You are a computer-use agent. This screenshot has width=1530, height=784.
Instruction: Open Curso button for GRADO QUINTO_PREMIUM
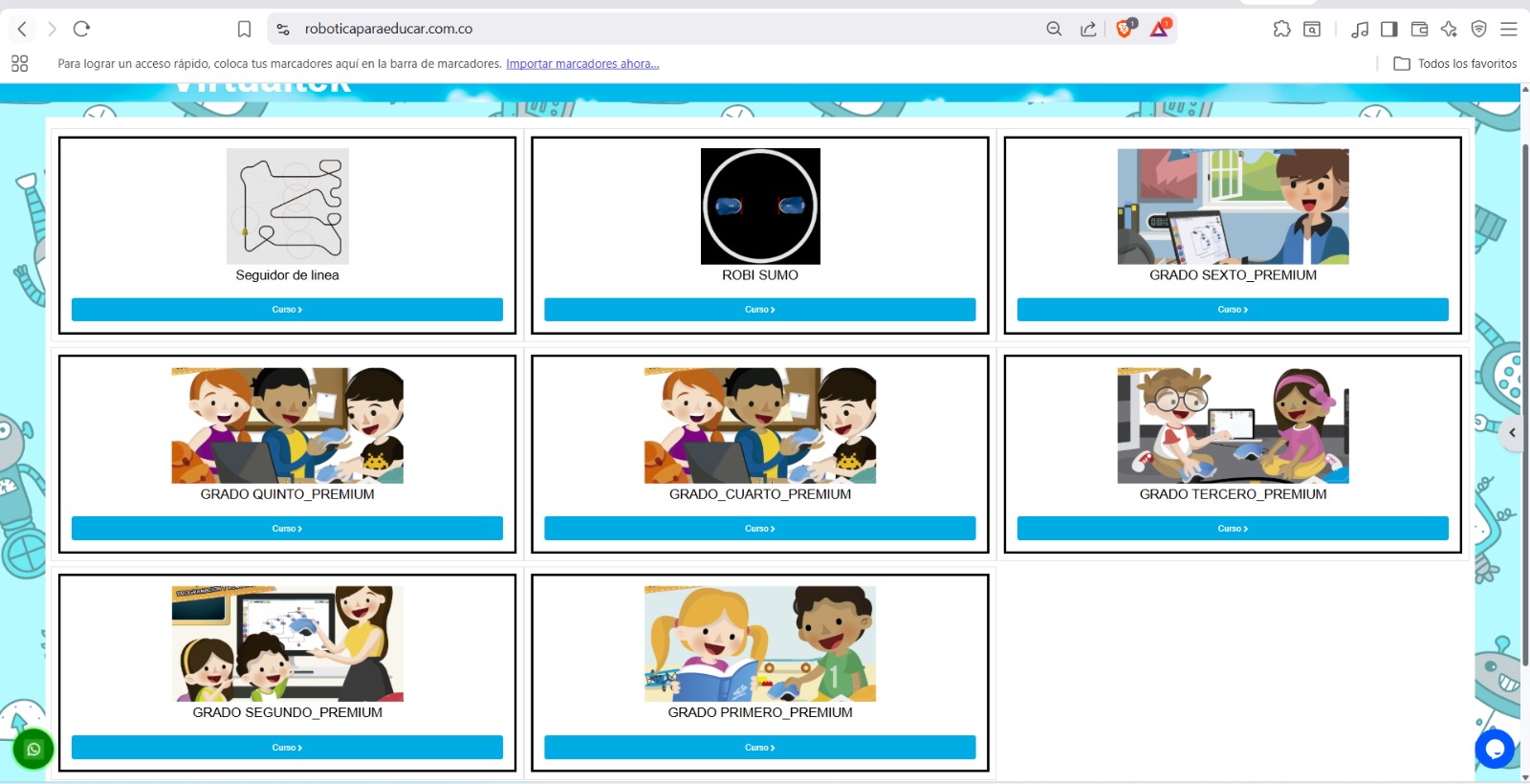[x=287, y=529]
